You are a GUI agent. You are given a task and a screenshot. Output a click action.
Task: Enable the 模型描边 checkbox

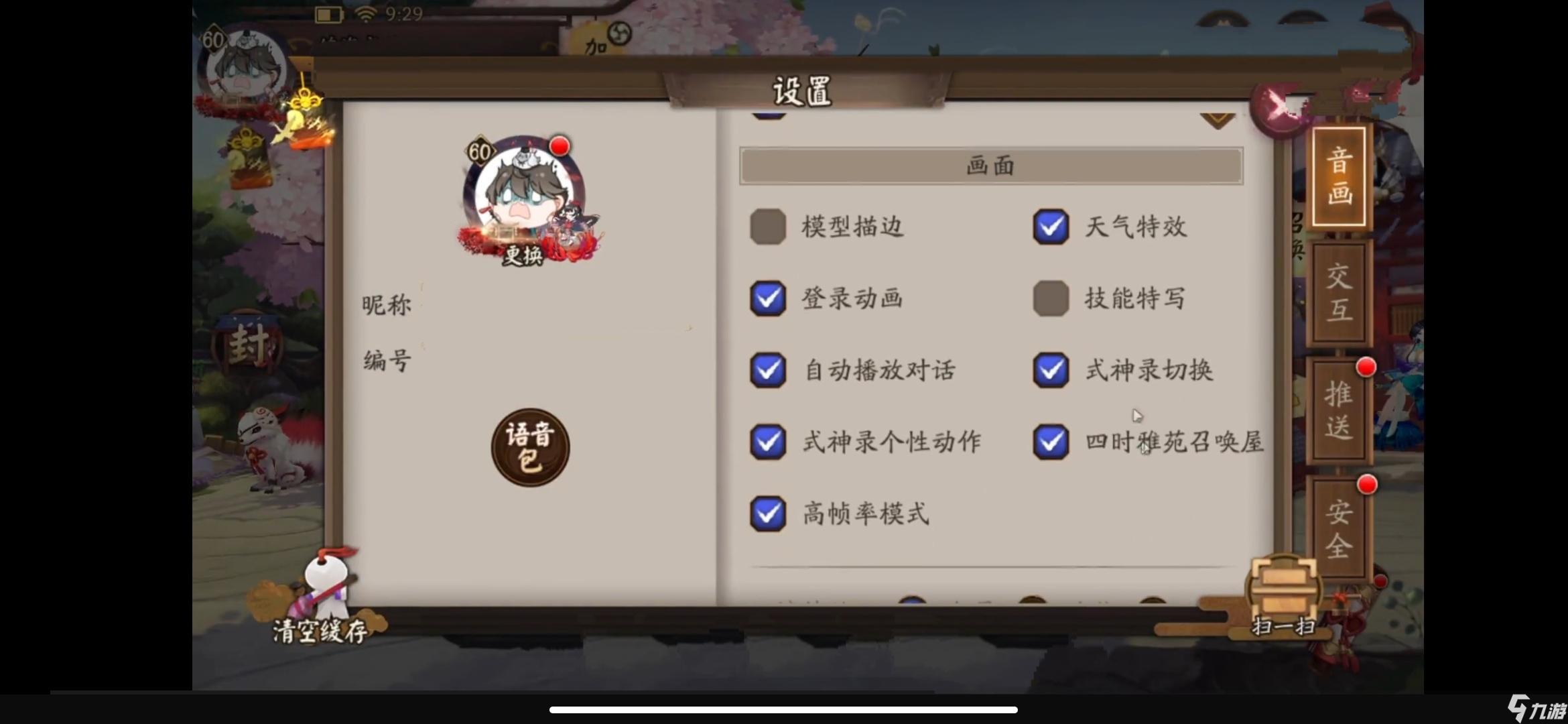pyautogui.click(x=768, y=227)
